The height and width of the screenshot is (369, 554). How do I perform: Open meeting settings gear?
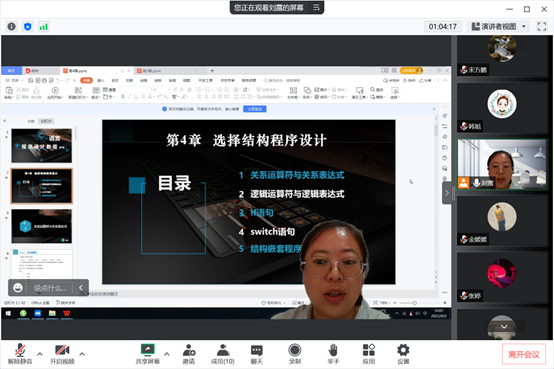(x=403, y=354)
